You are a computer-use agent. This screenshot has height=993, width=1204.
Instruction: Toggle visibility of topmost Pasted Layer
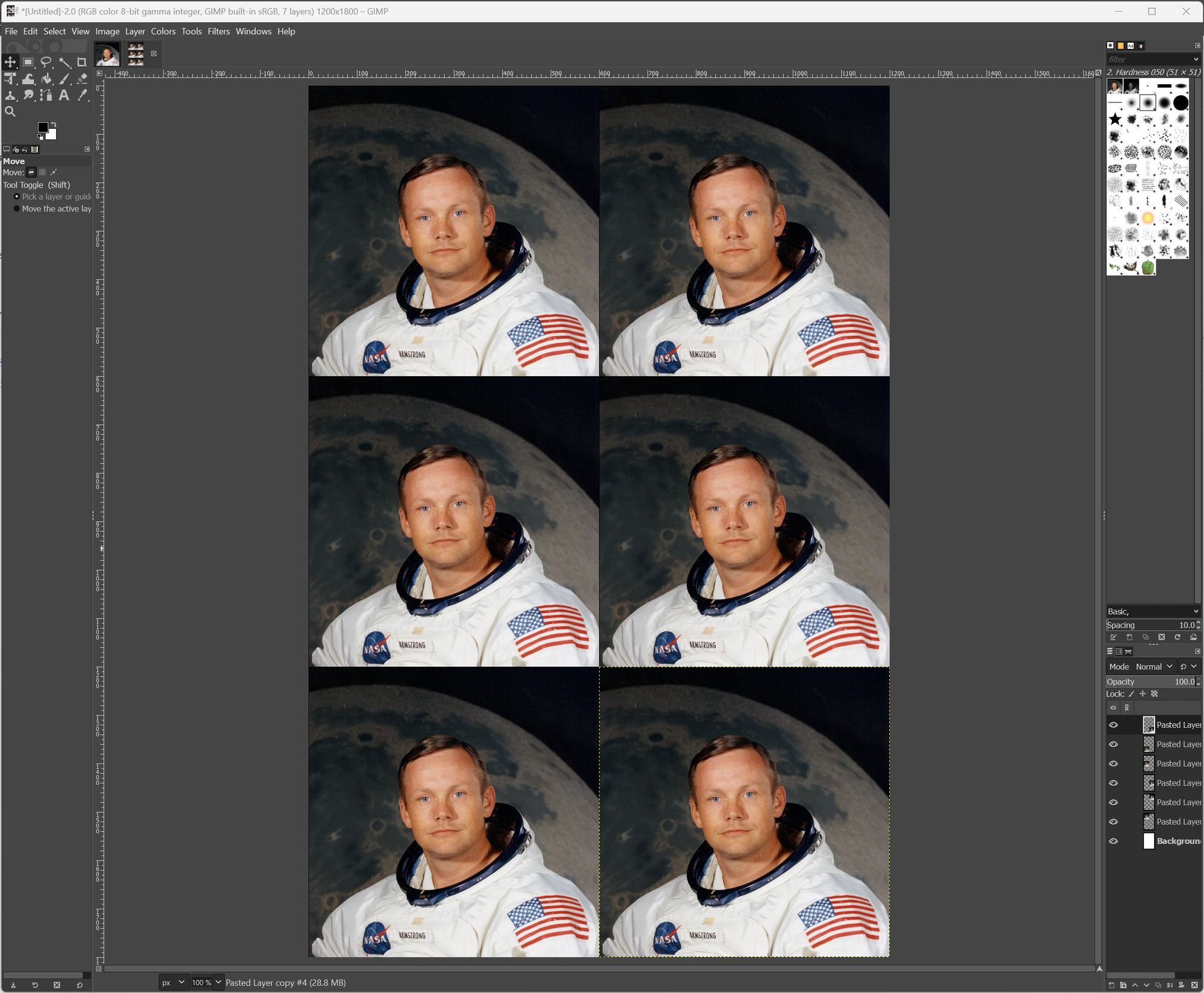[x=1114, y=725]
